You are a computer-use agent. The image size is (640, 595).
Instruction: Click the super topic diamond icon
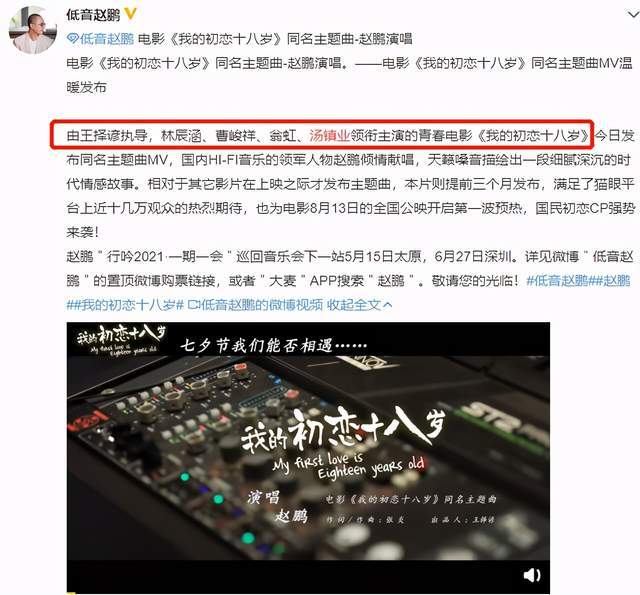coord(73,39)
